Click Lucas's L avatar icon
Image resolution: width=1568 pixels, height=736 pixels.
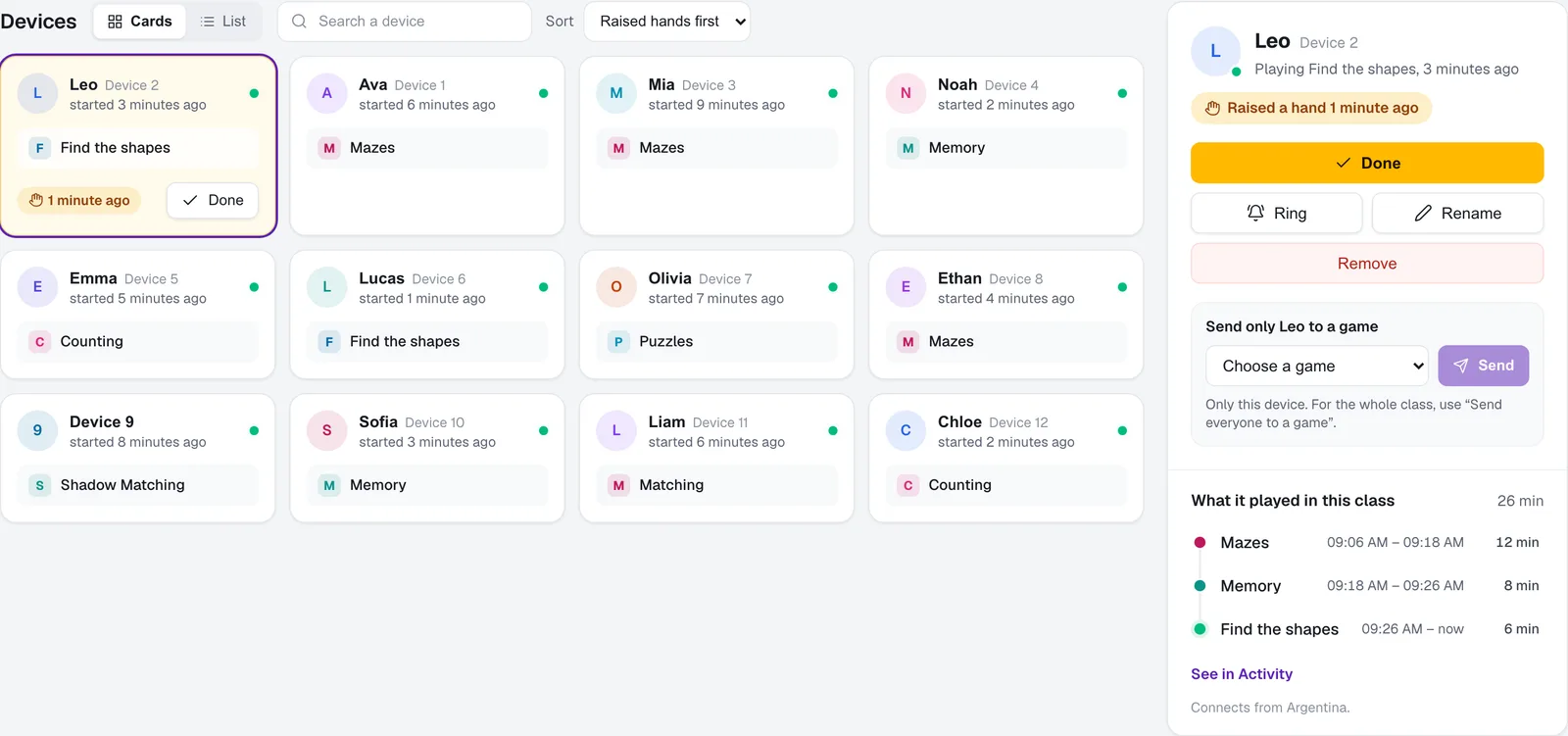(x=327, y=287)
